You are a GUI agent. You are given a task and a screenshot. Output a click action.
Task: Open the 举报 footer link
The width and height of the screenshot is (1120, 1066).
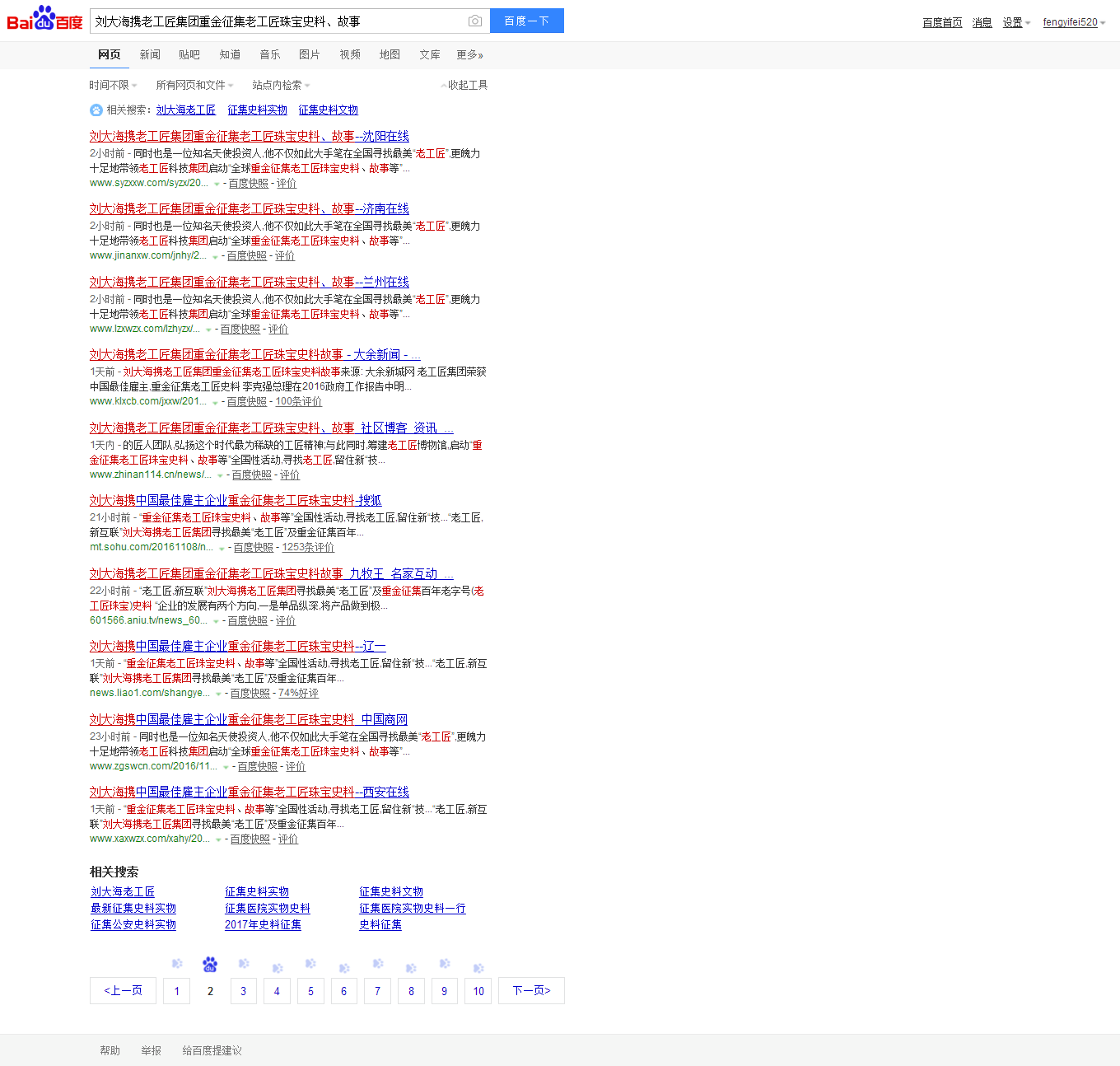(x=151, y=1051)
